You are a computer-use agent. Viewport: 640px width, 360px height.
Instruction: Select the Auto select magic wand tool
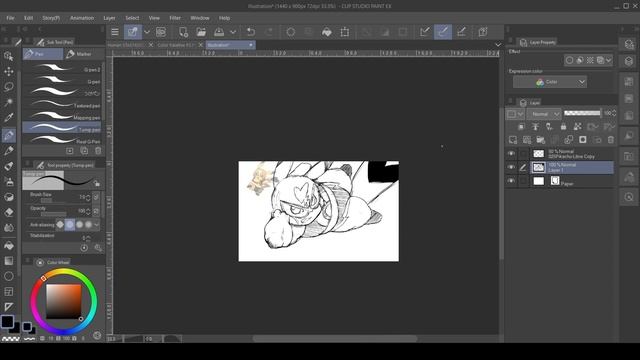[x=9, y=102]
